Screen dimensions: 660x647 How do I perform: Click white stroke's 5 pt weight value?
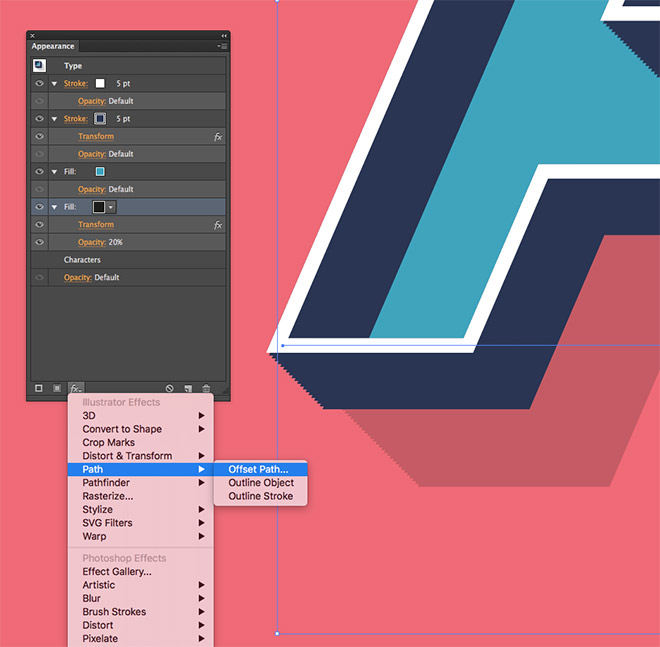[123, 84]
